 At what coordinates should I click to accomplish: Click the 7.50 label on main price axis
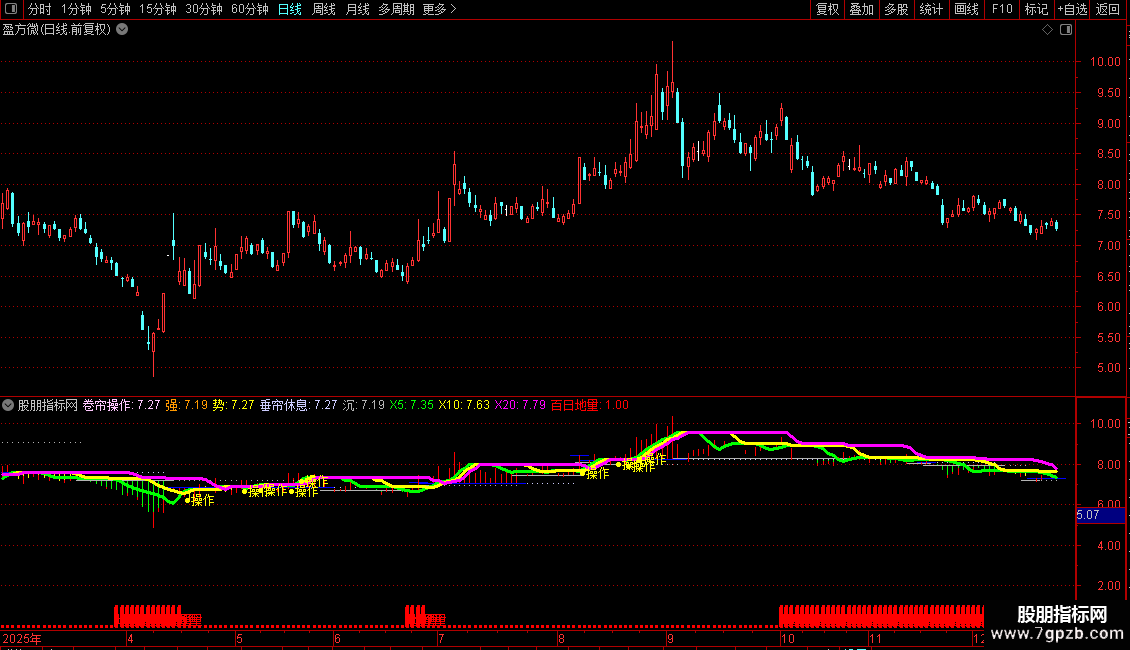tap(1108, 215)
